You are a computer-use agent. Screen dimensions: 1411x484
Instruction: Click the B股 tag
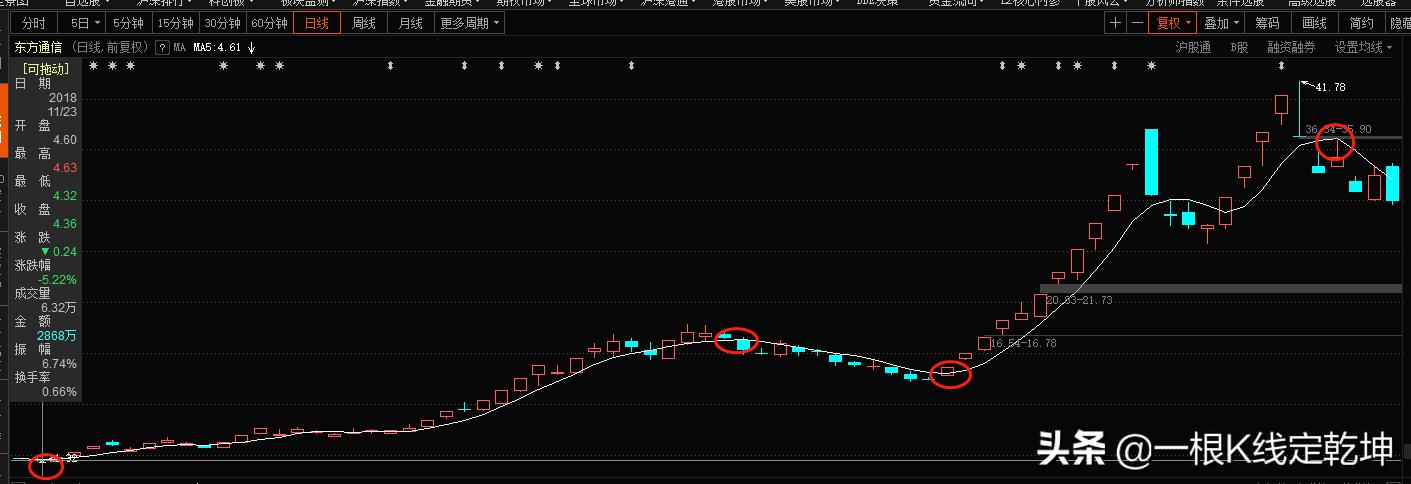1240,47
